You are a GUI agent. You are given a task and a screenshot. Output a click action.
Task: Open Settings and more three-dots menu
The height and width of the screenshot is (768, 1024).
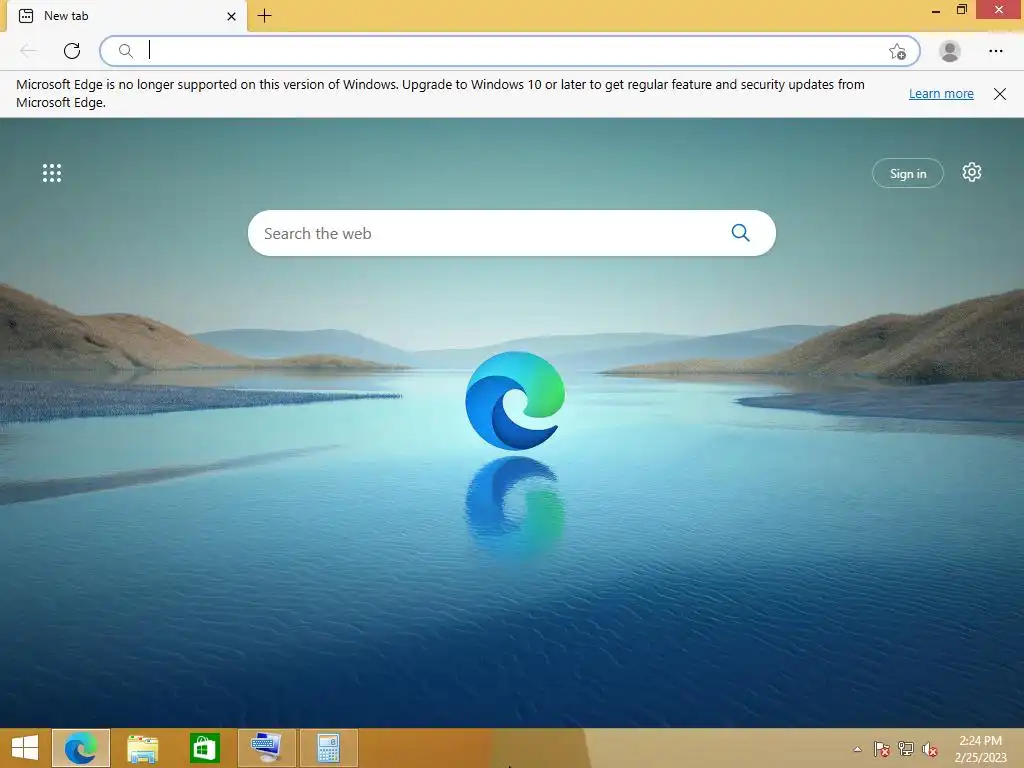click(995, 51)
